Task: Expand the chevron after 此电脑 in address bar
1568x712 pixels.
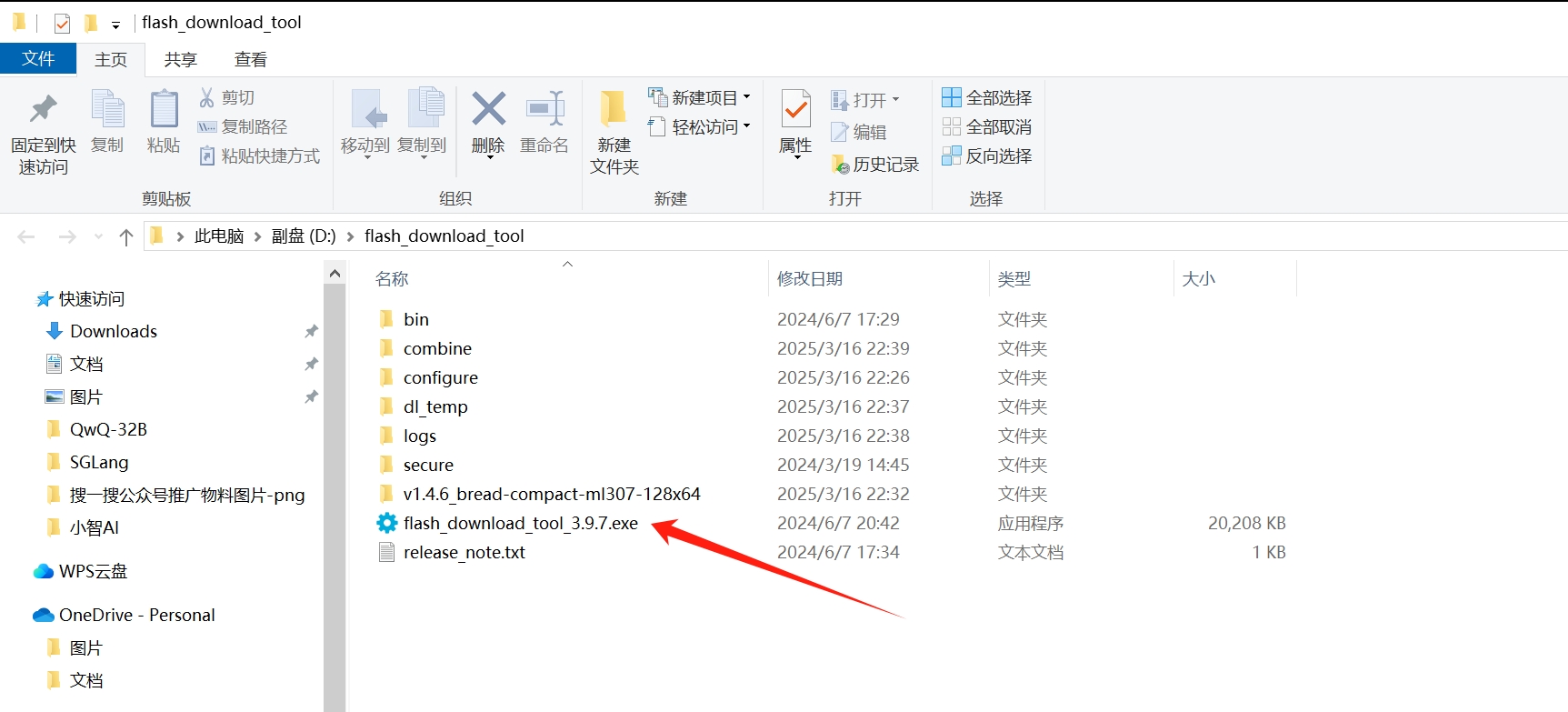Action: (x=257, y=236)
